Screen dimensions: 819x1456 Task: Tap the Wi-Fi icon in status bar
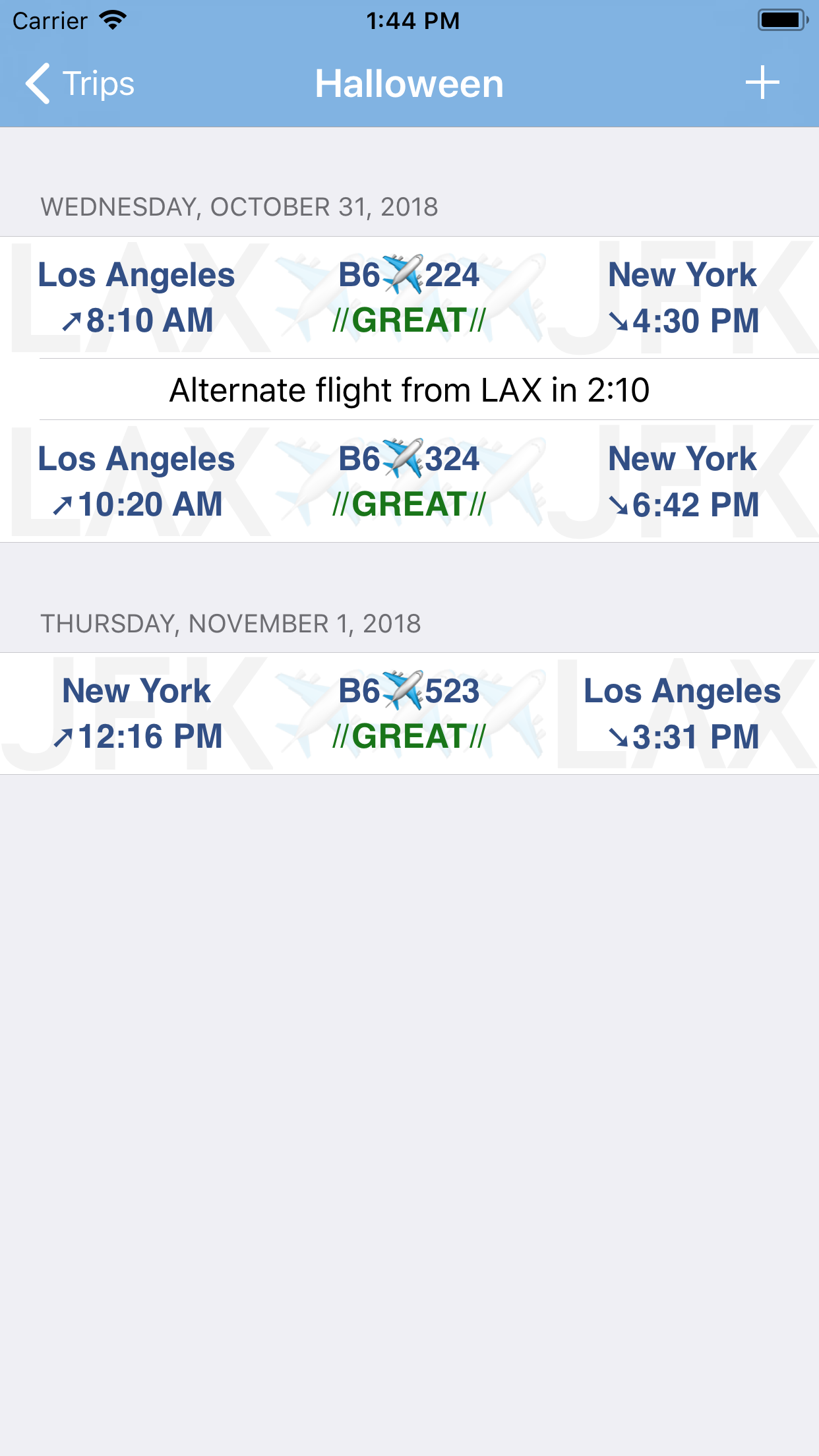pyautogui.click(x=113, y=20)
